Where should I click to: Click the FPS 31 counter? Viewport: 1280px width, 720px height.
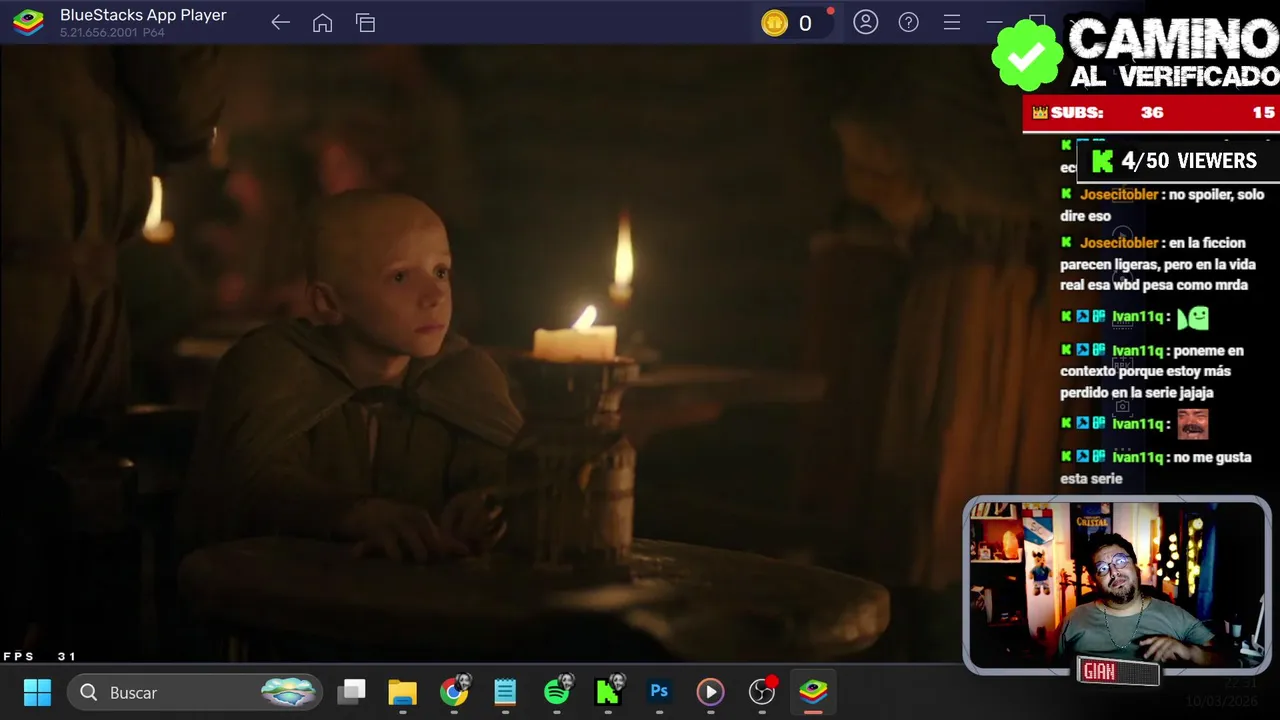[x=40, y=656]
